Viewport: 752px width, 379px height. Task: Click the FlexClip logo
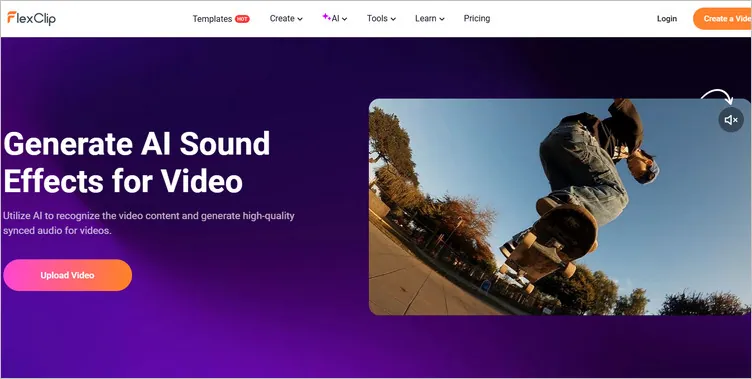pyautogui.click(x=31, y=18)
